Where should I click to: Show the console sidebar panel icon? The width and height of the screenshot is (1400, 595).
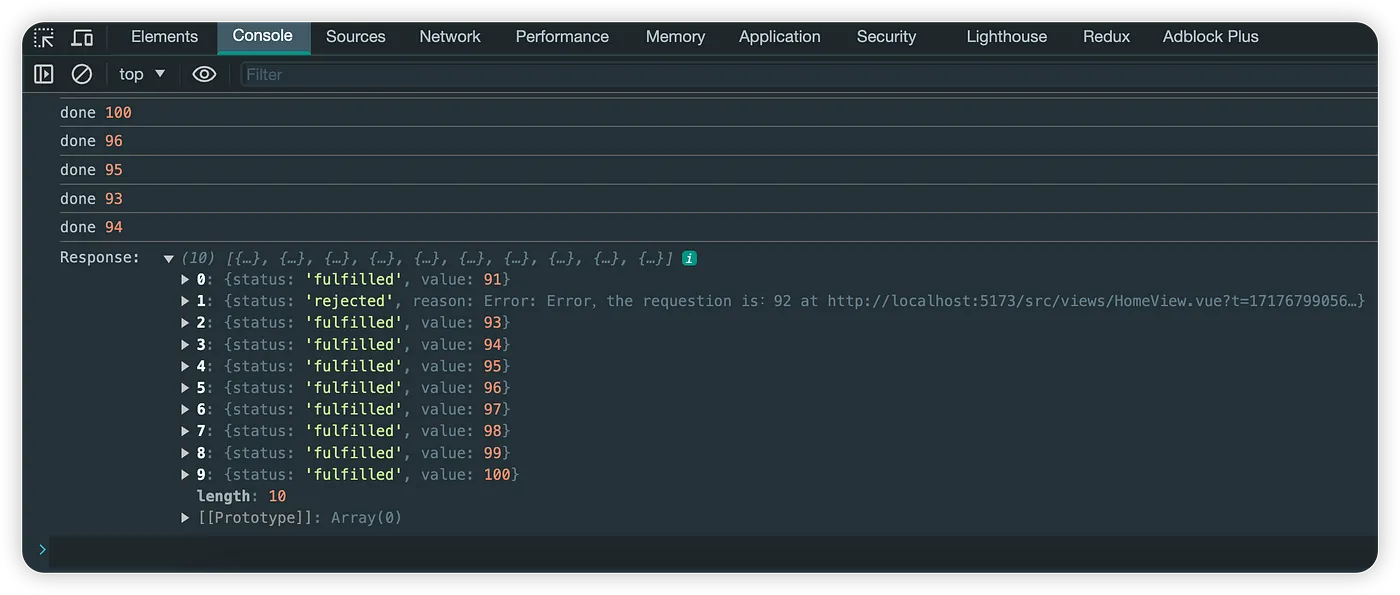(x=44, y=74)
